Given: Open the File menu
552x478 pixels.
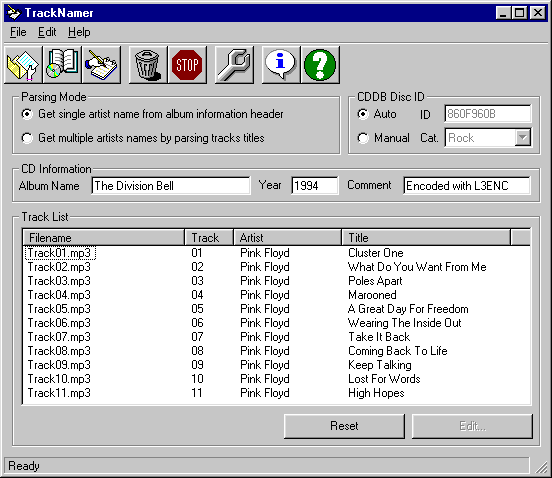Looking at the screenshot, I should 18,32.
